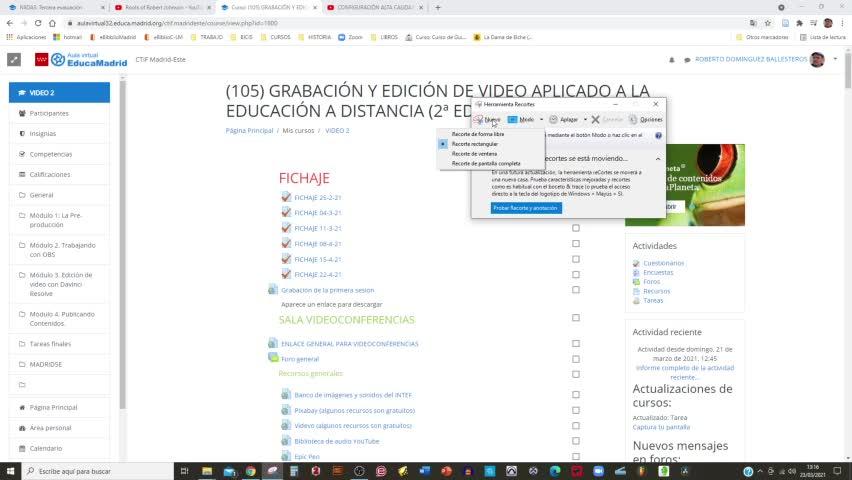Click 'Mis cursos' in breadcrumb

point(298,130)
